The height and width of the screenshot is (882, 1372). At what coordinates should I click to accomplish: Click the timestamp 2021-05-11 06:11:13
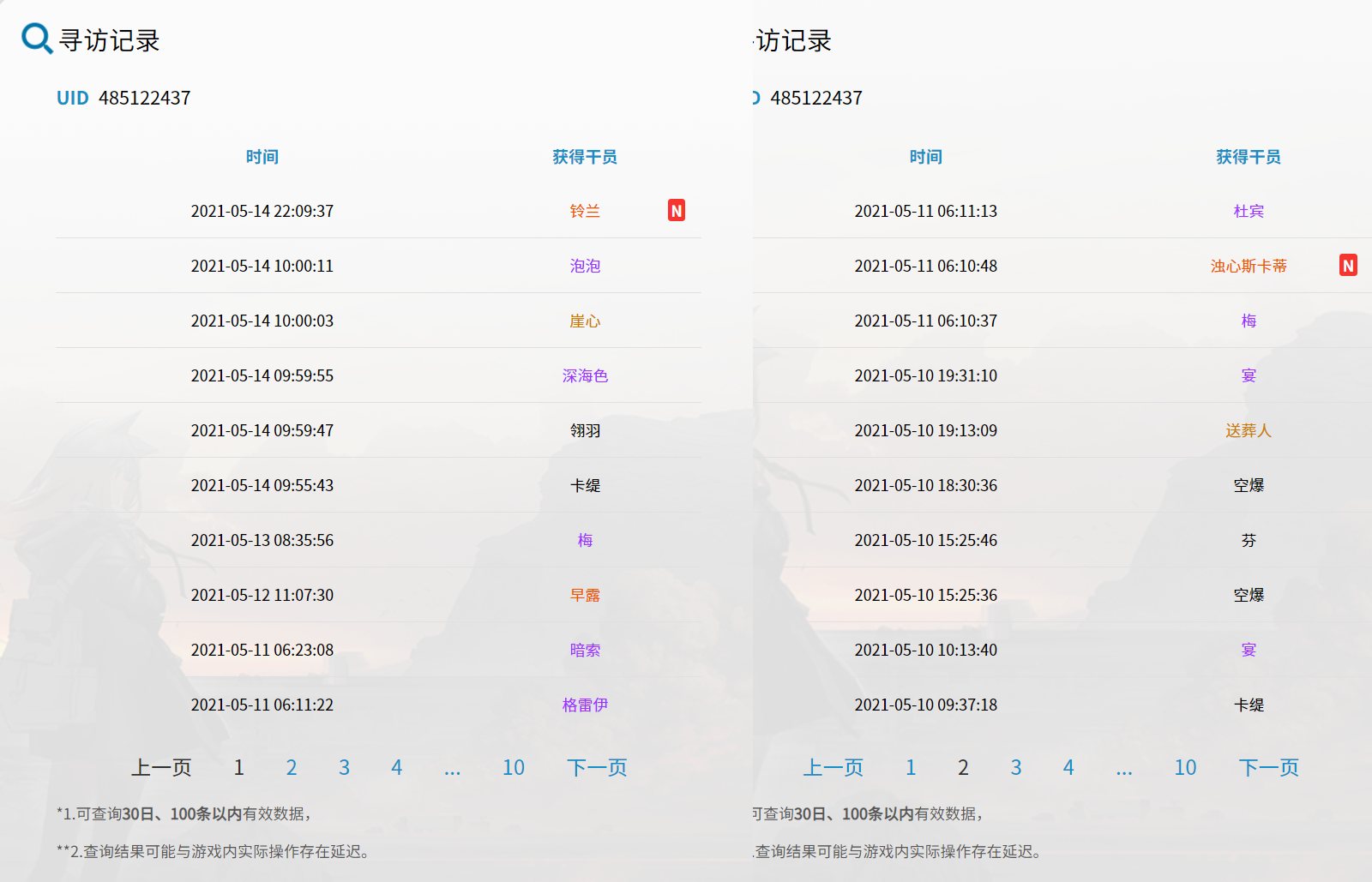click(x=926, y=211)
